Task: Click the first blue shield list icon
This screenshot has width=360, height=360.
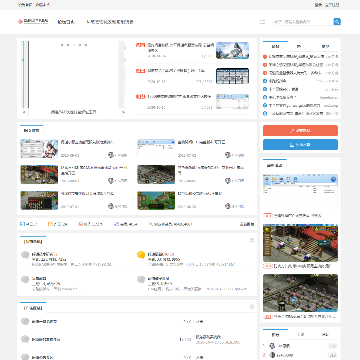Action: click(x=265, y=81)
